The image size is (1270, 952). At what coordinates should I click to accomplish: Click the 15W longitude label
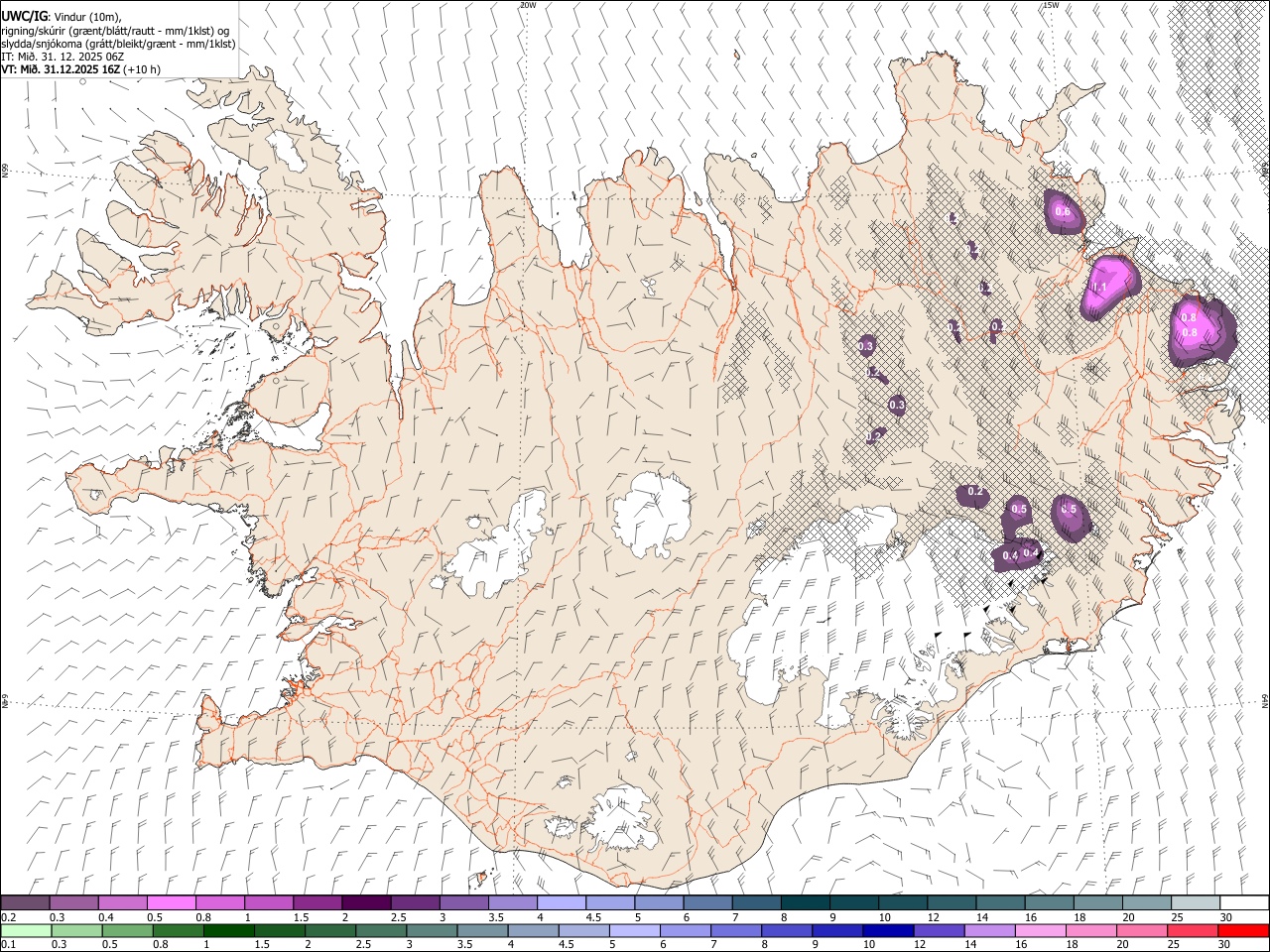[x=1051, y=5]
